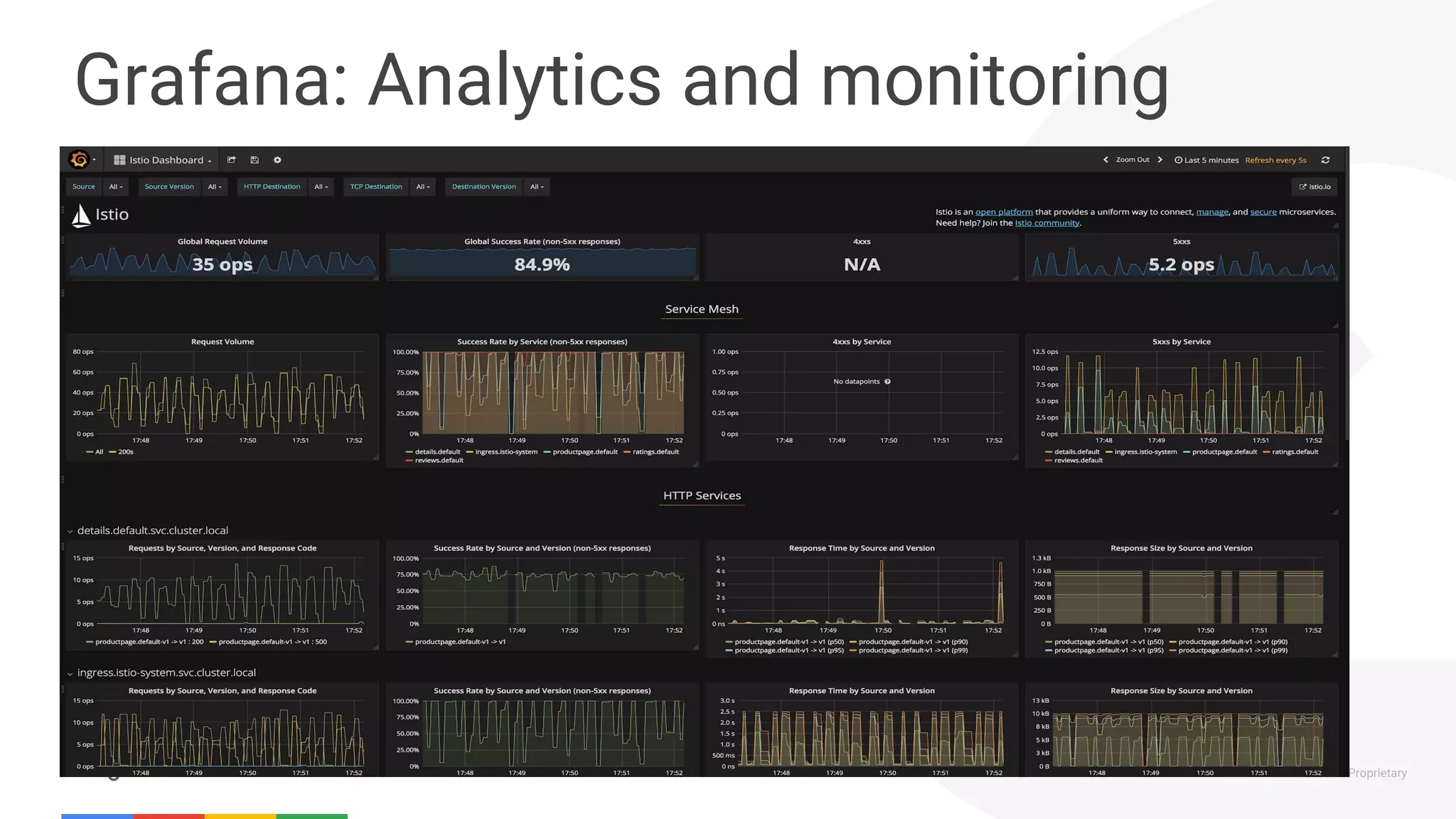
Task: Click the N/A 4xxs value
Action: tap(862, 264)
